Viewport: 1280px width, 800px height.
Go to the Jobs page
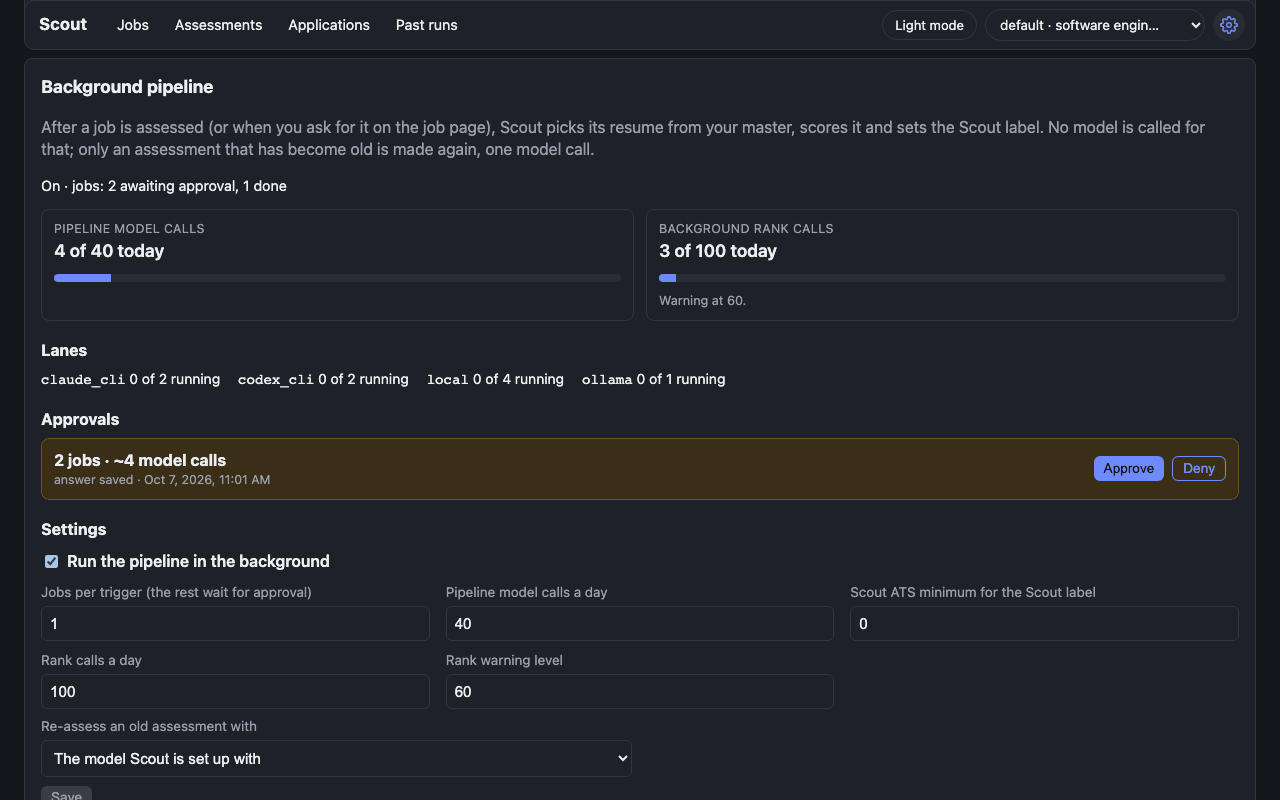pyautogui.click(x=133, y=25)
